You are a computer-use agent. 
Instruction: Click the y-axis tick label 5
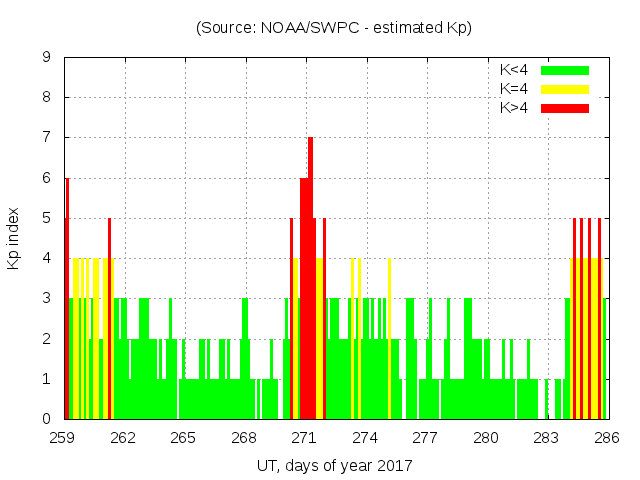(46, 218)
